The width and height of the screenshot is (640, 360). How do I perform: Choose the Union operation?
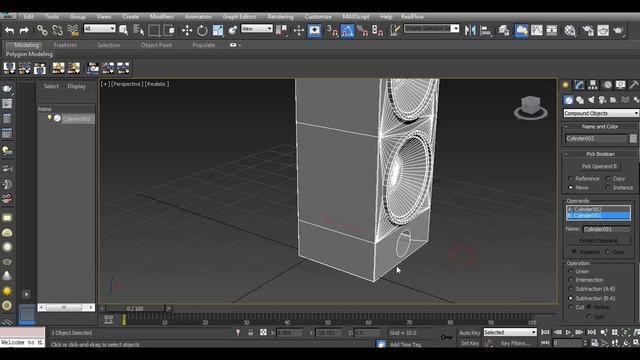571,271
